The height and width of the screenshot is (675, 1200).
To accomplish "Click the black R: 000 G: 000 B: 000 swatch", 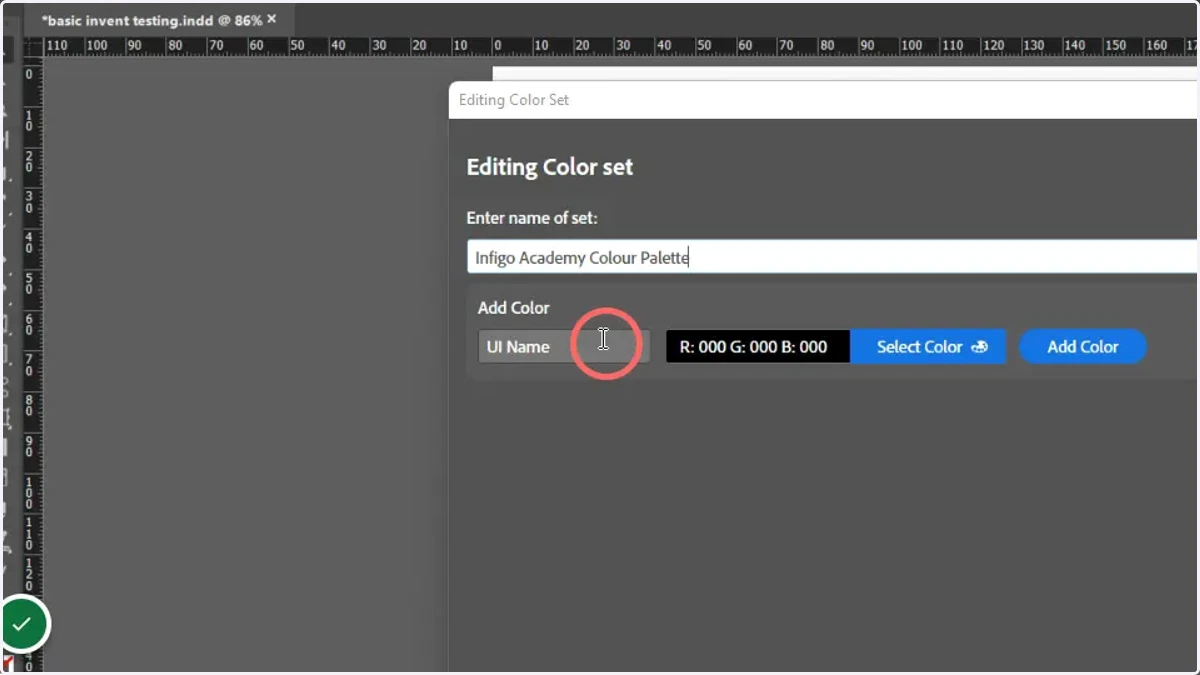I will [x=758, y=347].
